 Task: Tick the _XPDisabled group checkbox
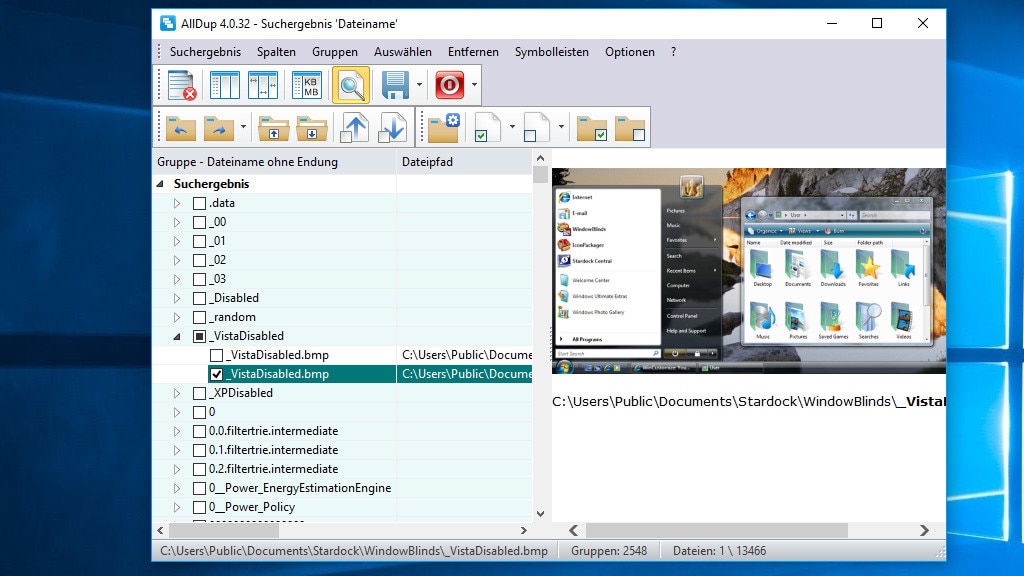coord(200,393)
